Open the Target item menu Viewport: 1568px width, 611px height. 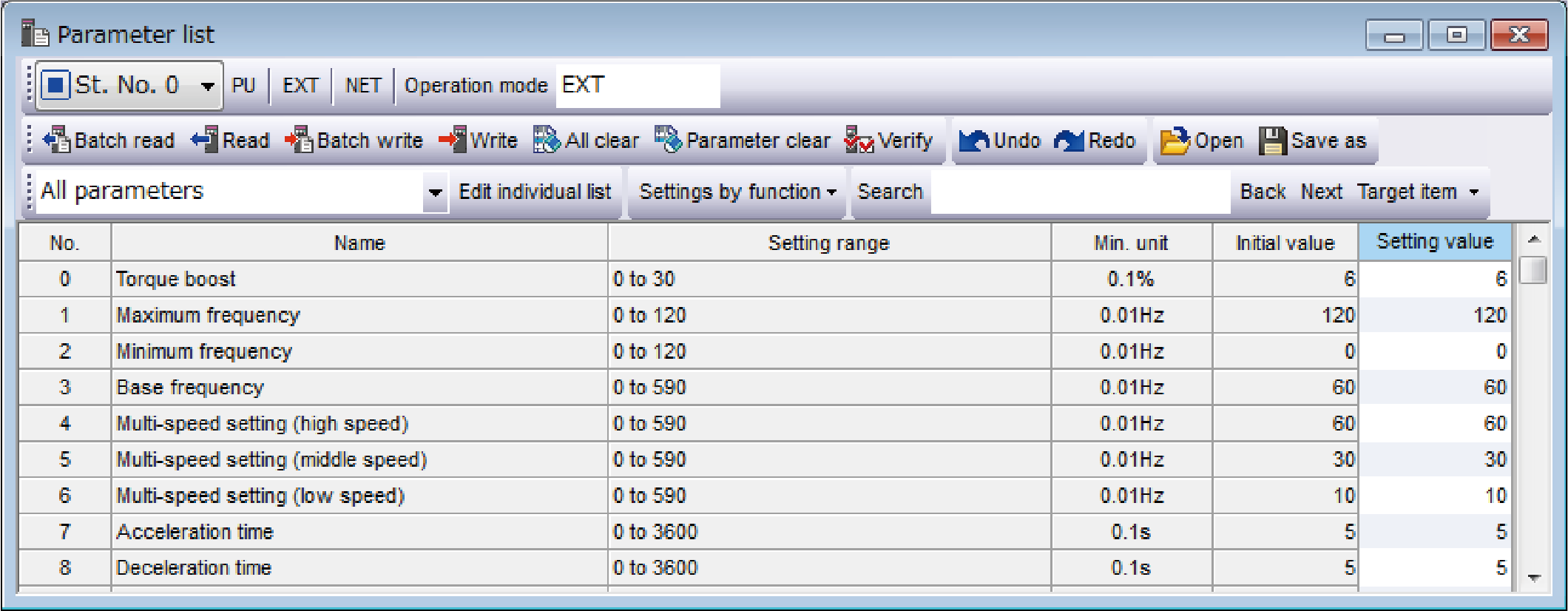1417,192
